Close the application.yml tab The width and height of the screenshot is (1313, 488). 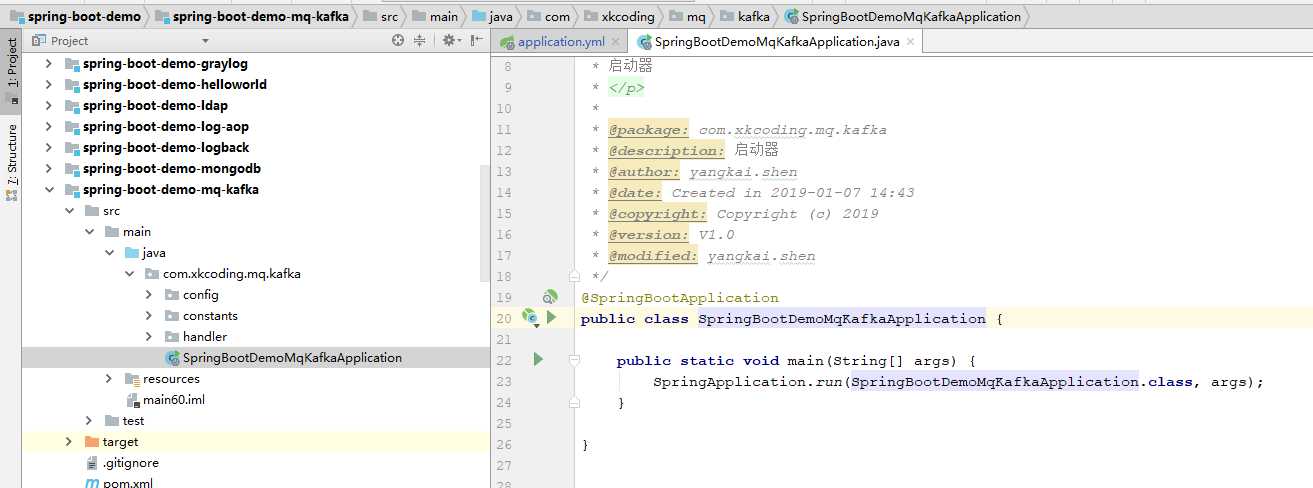click(615, 42)
